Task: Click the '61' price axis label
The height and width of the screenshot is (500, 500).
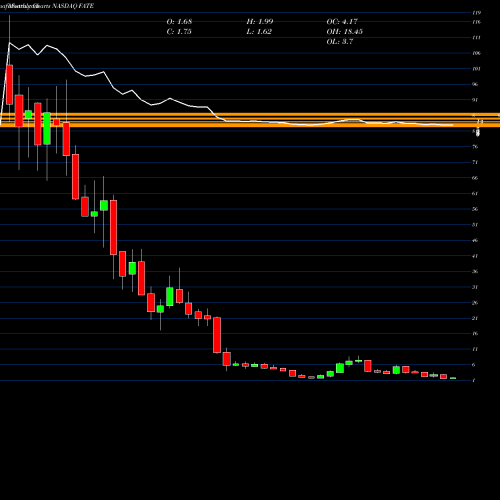Action: (475, 194)
